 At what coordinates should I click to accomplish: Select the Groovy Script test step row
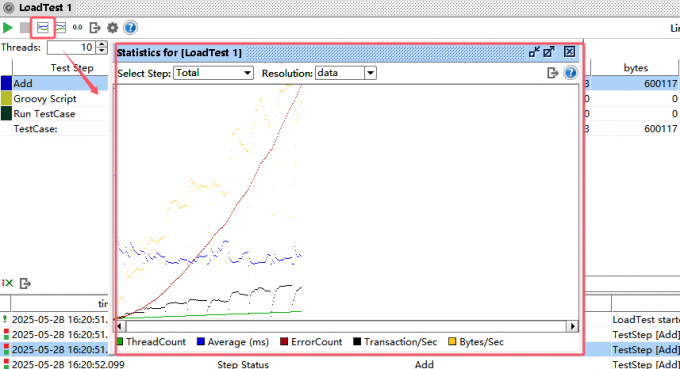click(x=54, y=98)
